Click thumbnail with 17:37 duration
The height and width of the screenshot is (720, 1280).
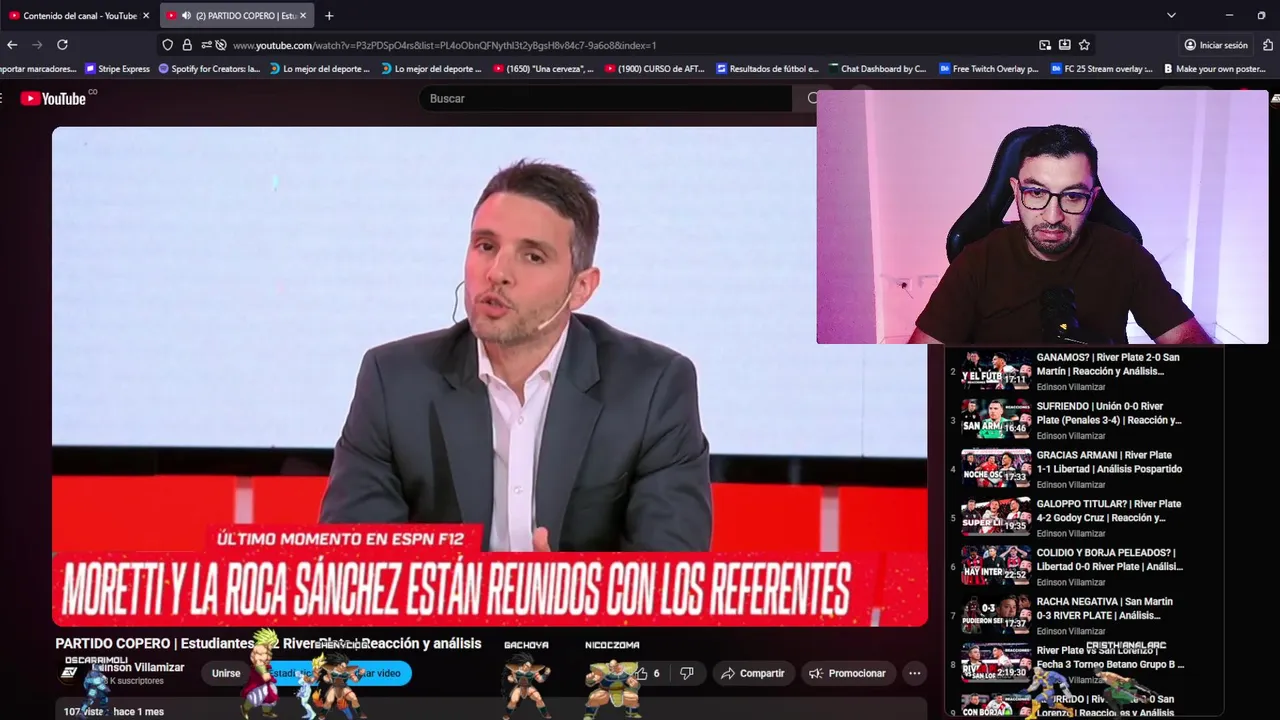click(996, 615)
